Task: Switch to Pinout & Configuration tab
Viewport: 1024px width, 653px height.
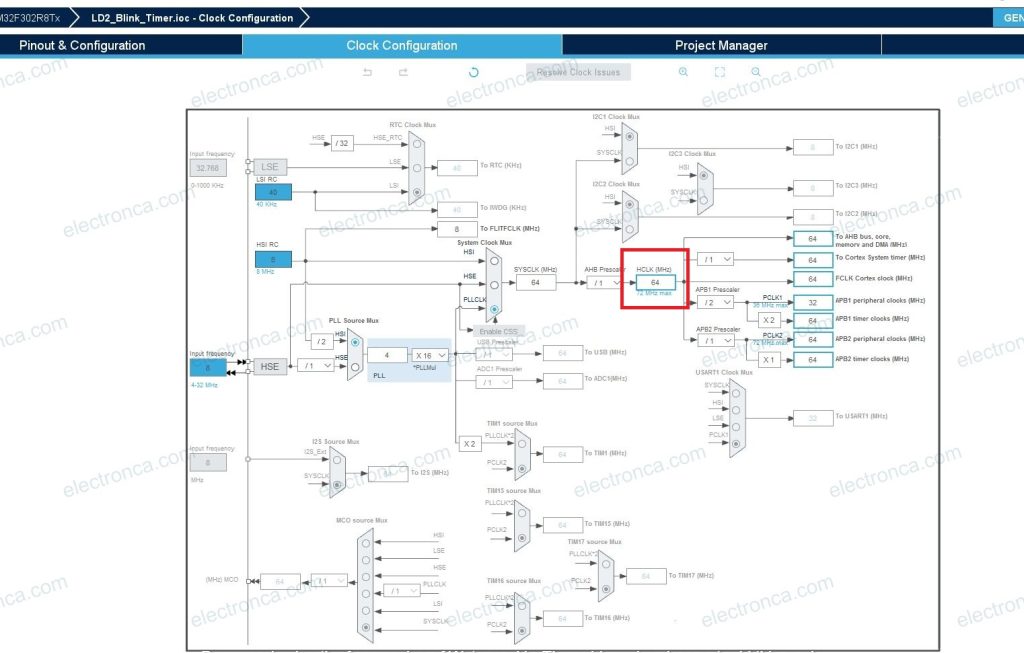Action: [82, 45]
